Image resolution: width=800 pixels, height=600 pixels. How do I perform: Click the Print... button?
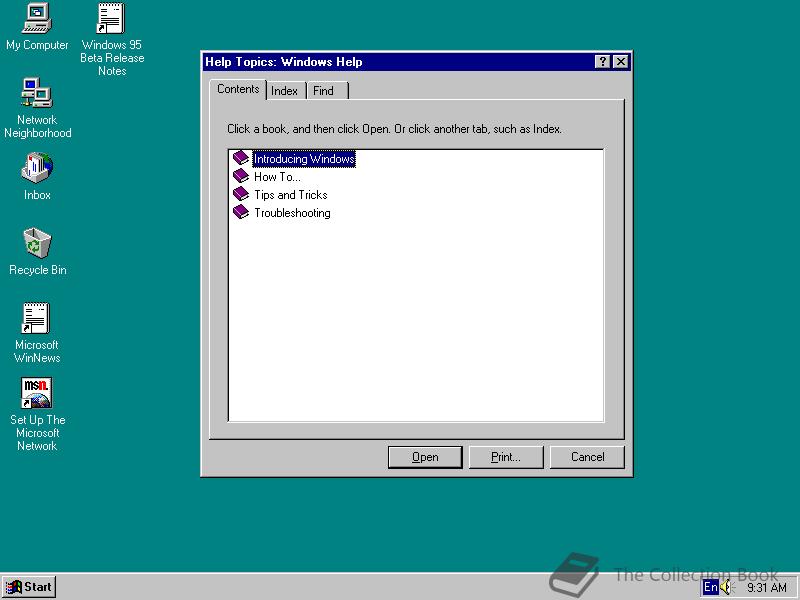pyautogui.click(x=506, y=457)
